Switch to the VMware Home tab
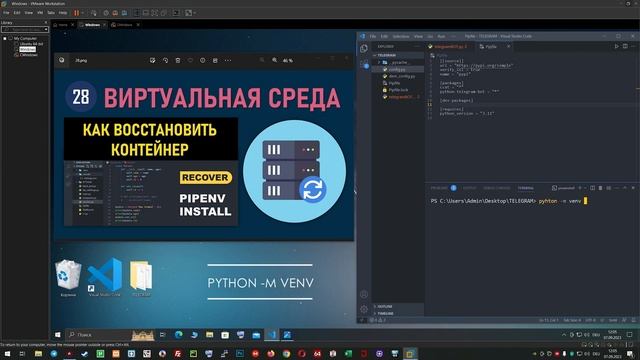The height and width of the screenshot is (360, 640). pyautogui.click(x=63, y=25)
